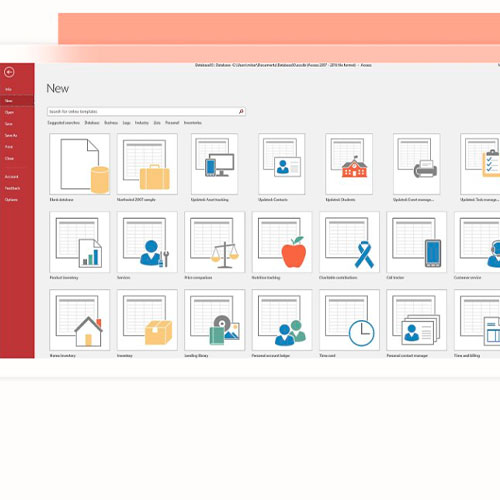Open the Northwind 2007 sample template
500x500 pixels.
point(147,164)
